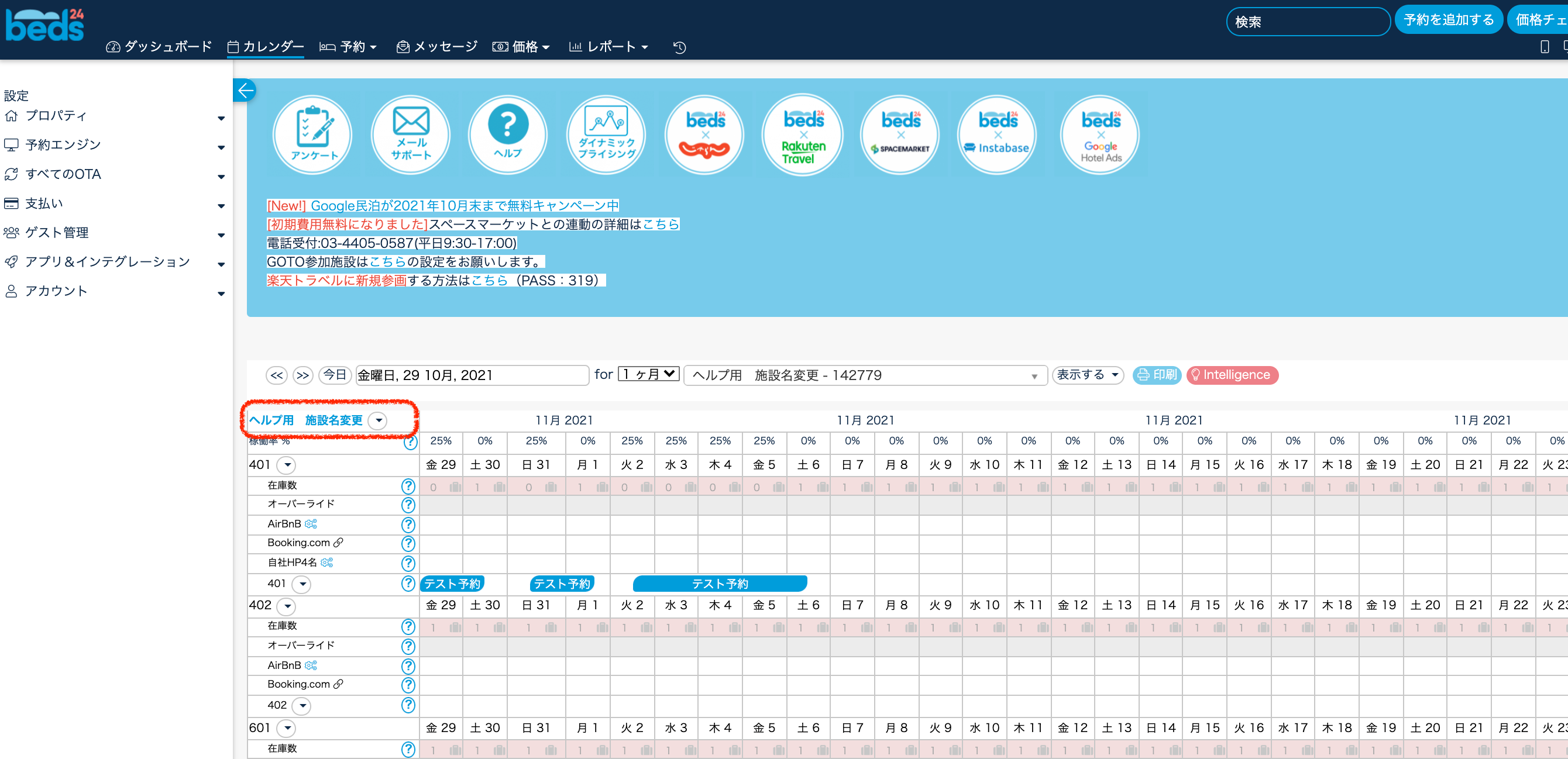This screenshot has width=1568, height=759.
Task: Open the 予約 menu in navbar
Action: coord(348,47)
